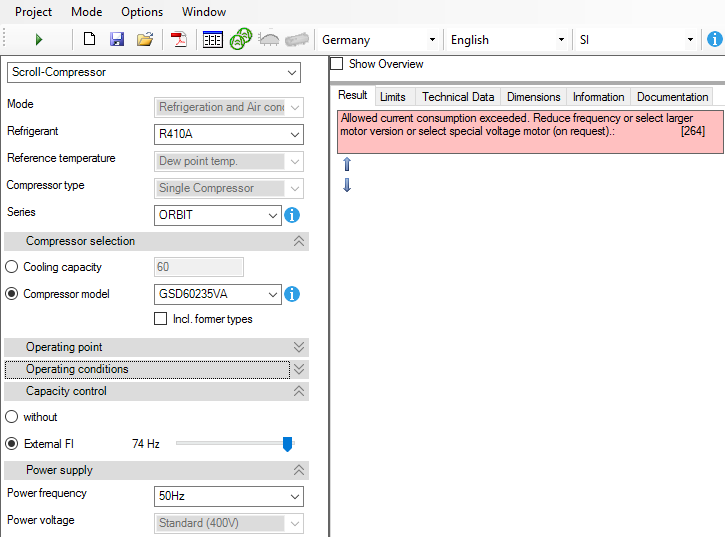Open a project with the folder icon
725x537 pixels.
145,40
